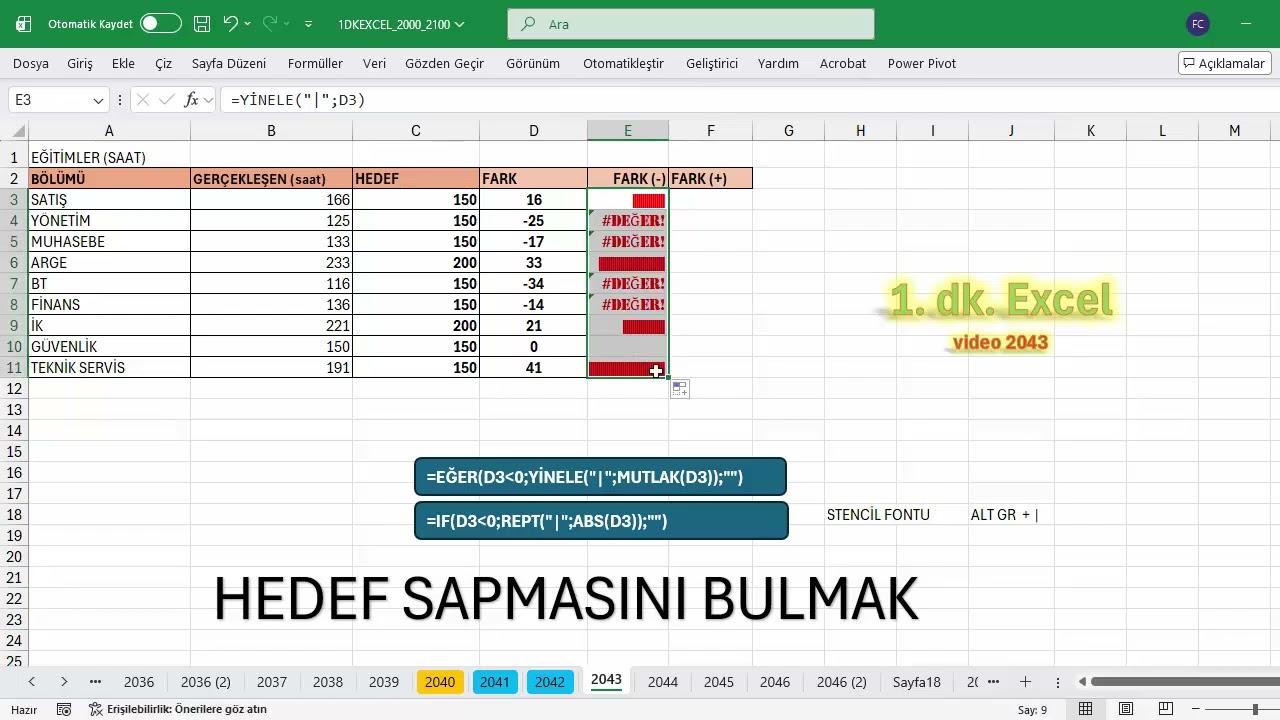Click the add new sheet plus icon
Image resolution: width=1280 pixels, height=720 pixels.
pos(1025,682)
